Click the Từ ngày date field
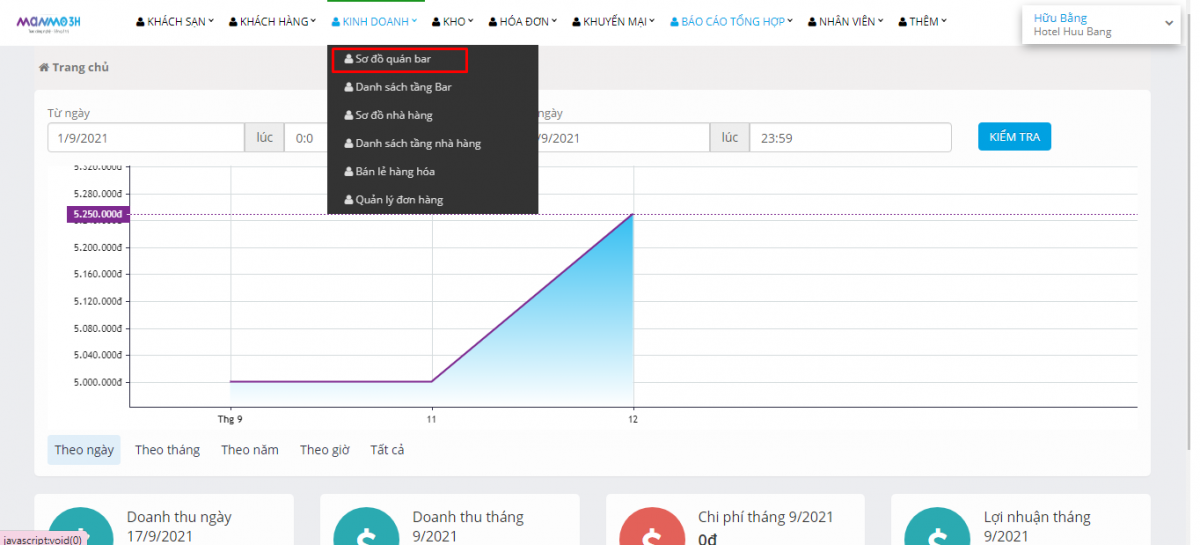The width and height of the screenshot is (1200, 545). coord(145,138)
